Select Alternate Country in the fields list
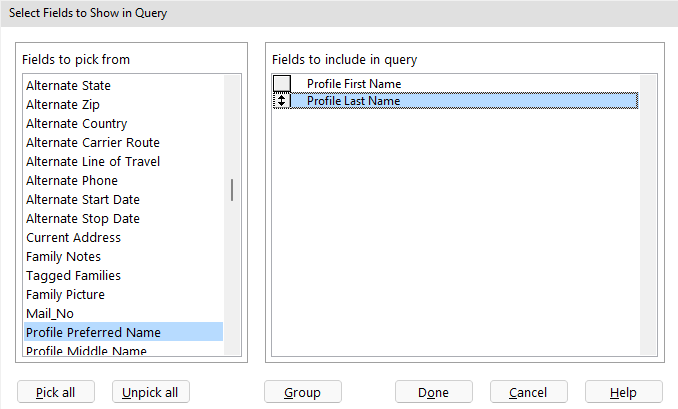This screenshot has width=678, height=409. coord(76,124)
